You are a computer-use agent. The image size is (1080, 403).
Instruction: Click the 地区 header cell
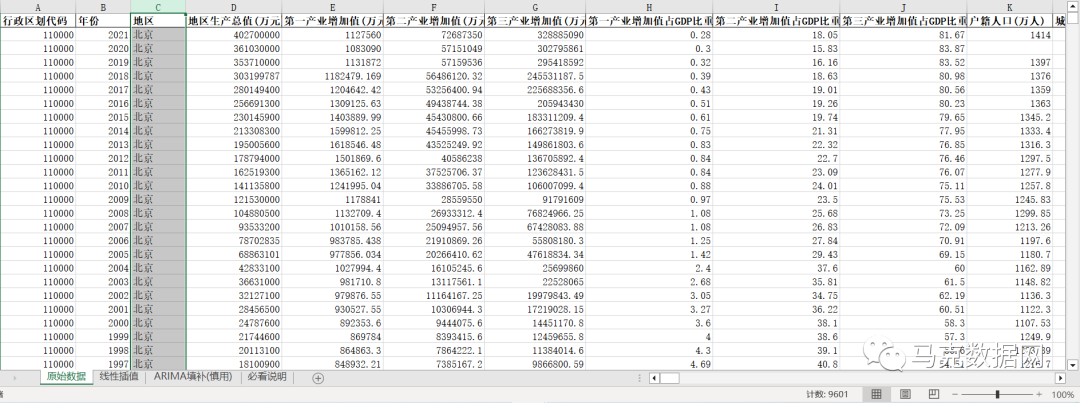pyautogui.click(x=158, y=21)
